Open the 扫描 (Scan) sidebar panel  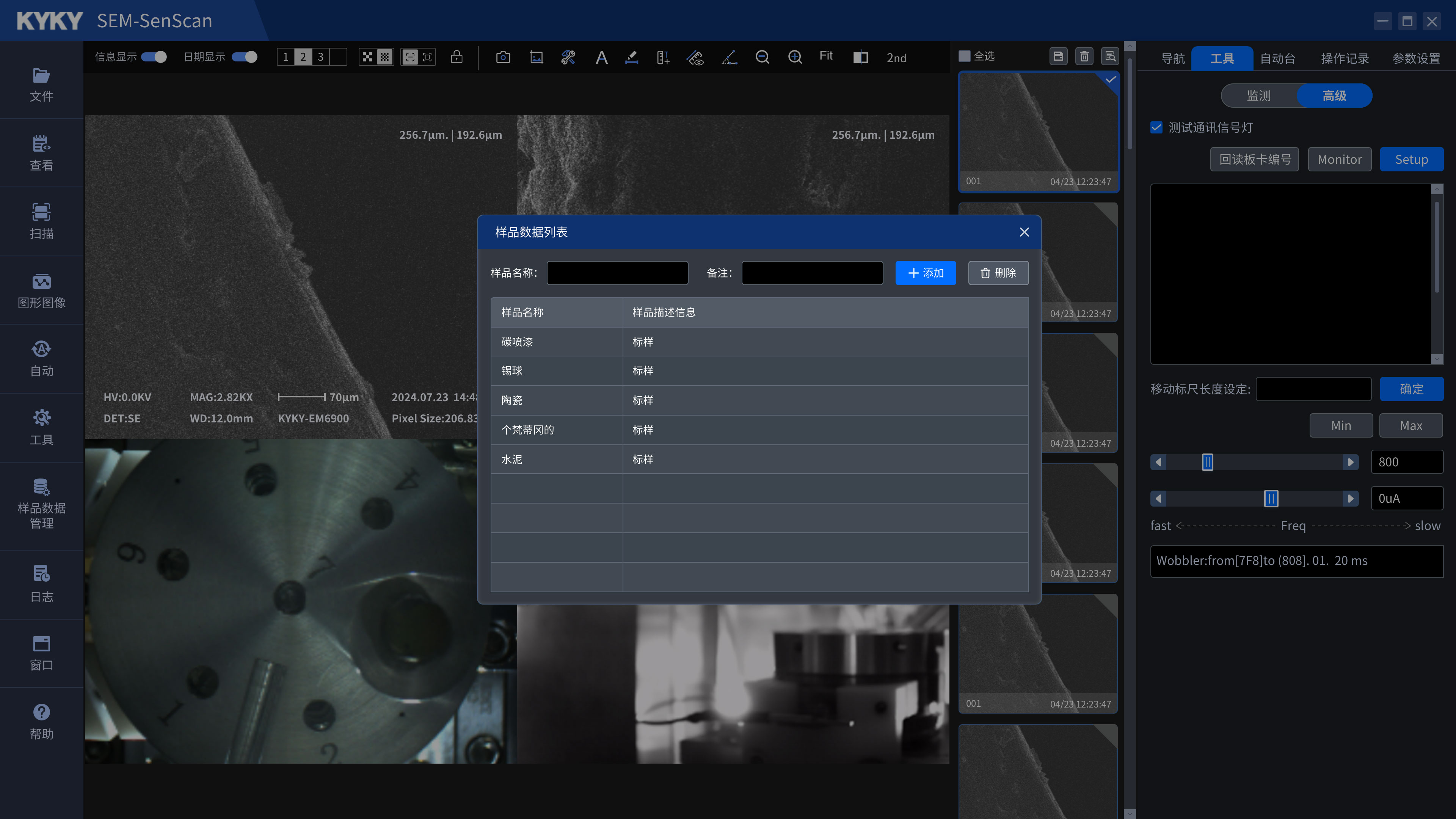[41, 221]
